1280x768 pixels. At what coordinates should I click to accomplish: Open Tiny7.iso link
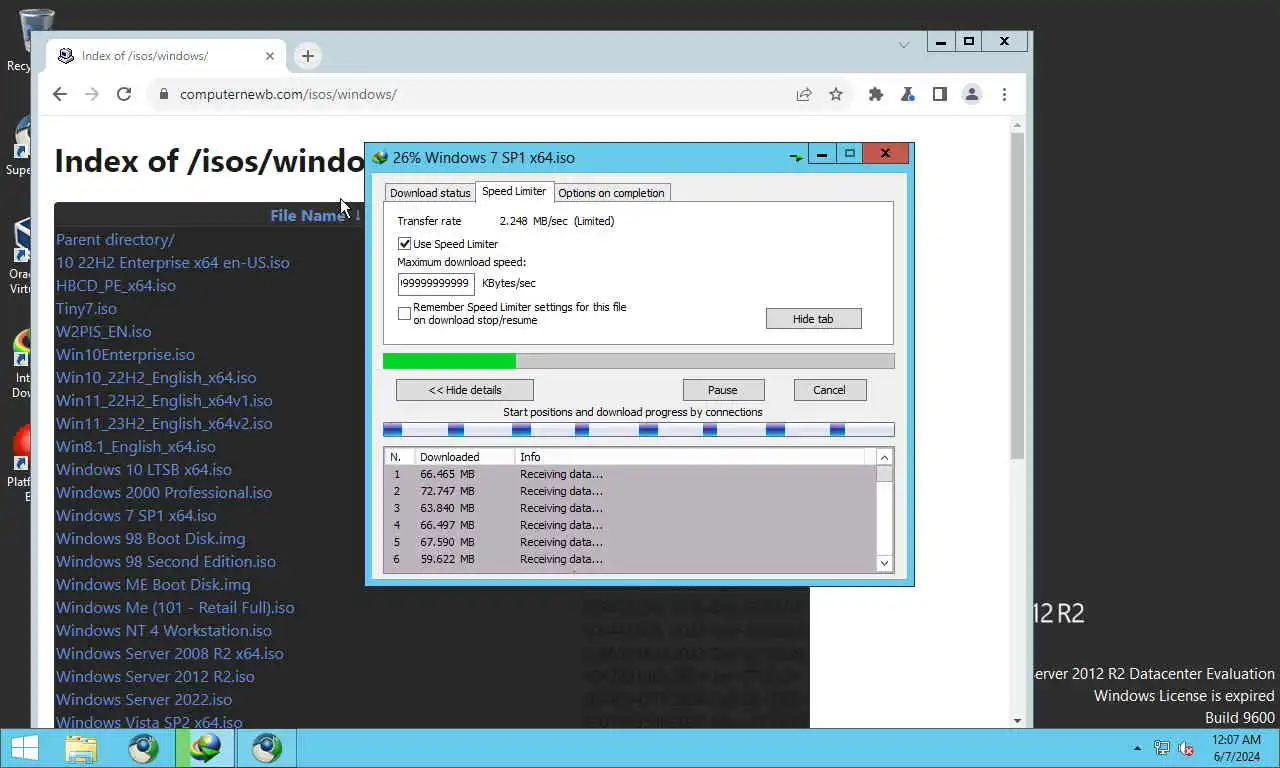[x=86, y=309]
